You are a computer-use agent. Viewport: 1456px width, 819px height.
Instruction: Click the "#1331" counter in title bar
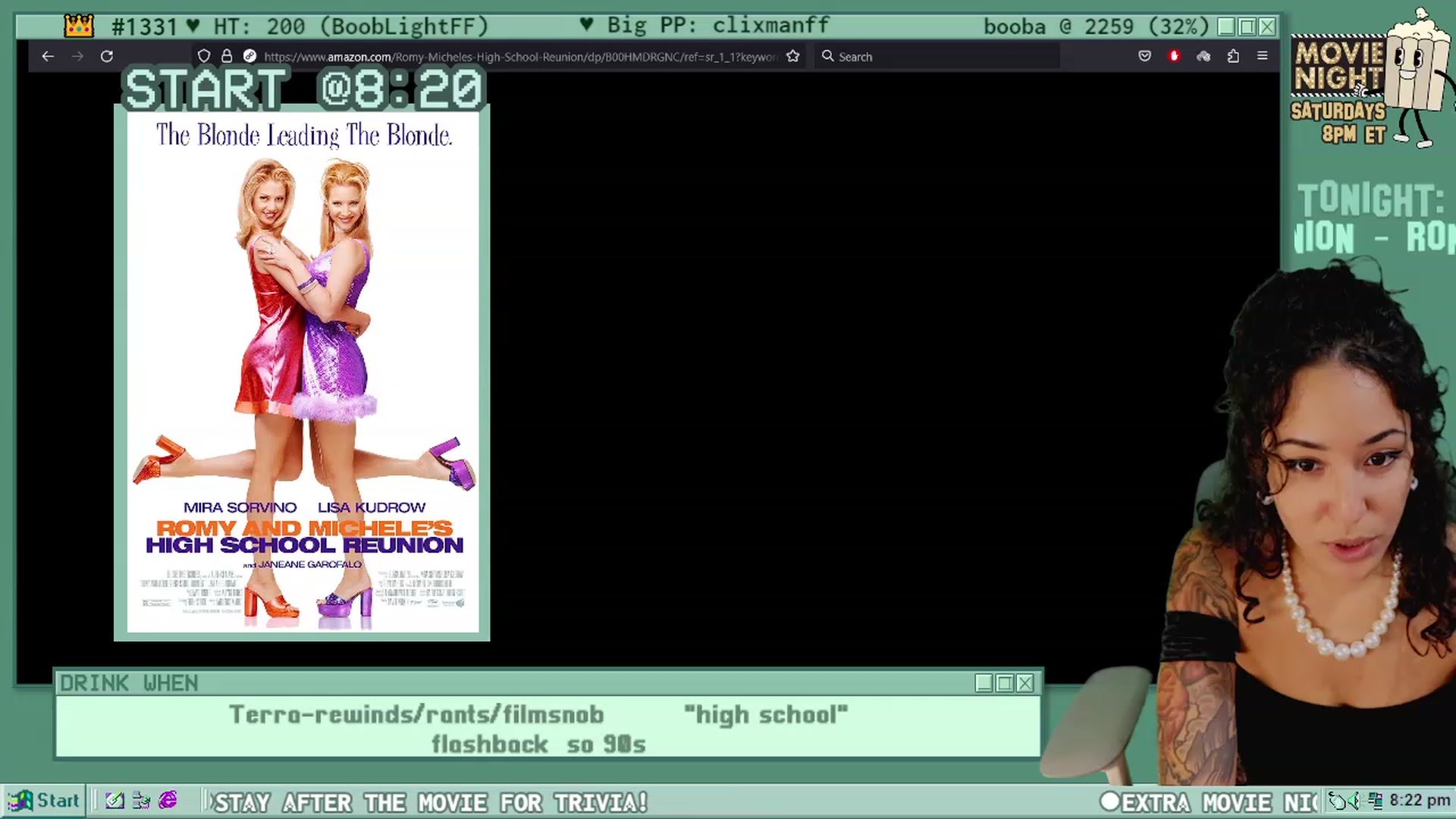144,27
